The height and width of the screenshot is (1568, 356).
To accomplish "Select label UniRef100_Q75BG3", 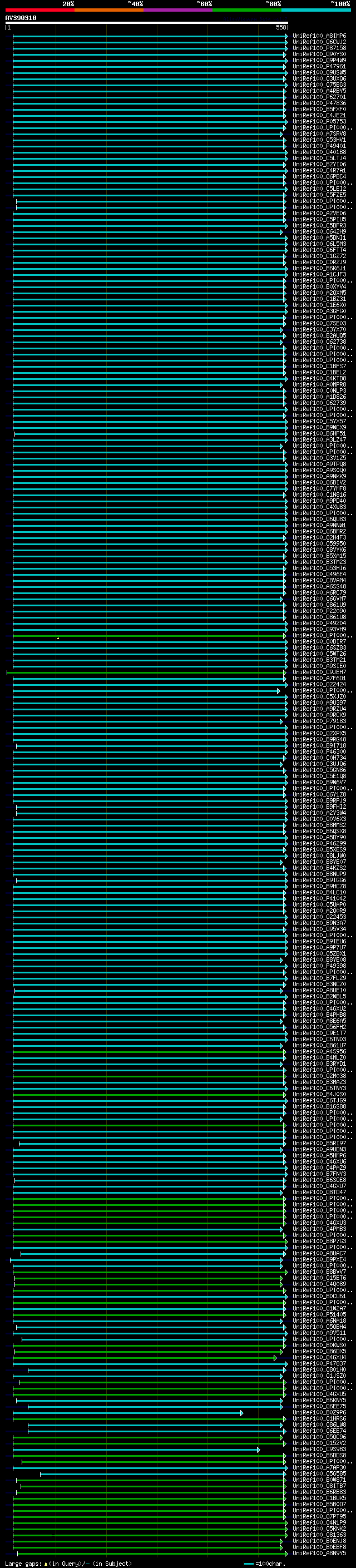I will click(319, 85).
